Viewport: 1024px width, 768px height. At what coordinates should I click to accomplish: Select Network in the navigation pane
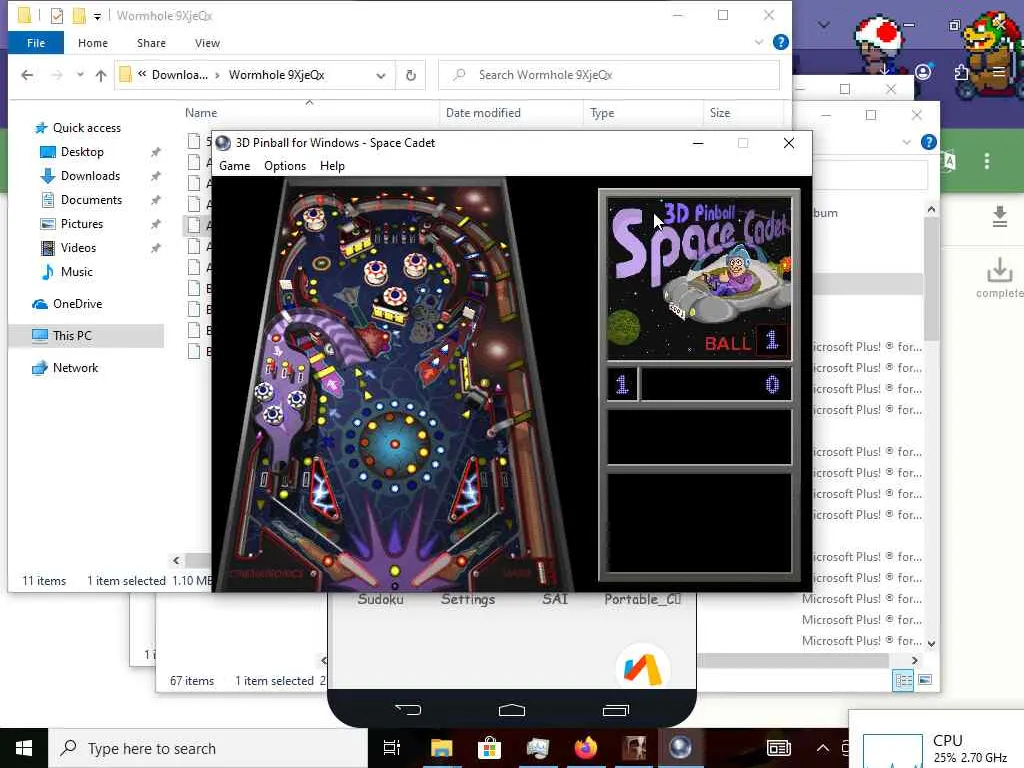click(x=75, y=368)
